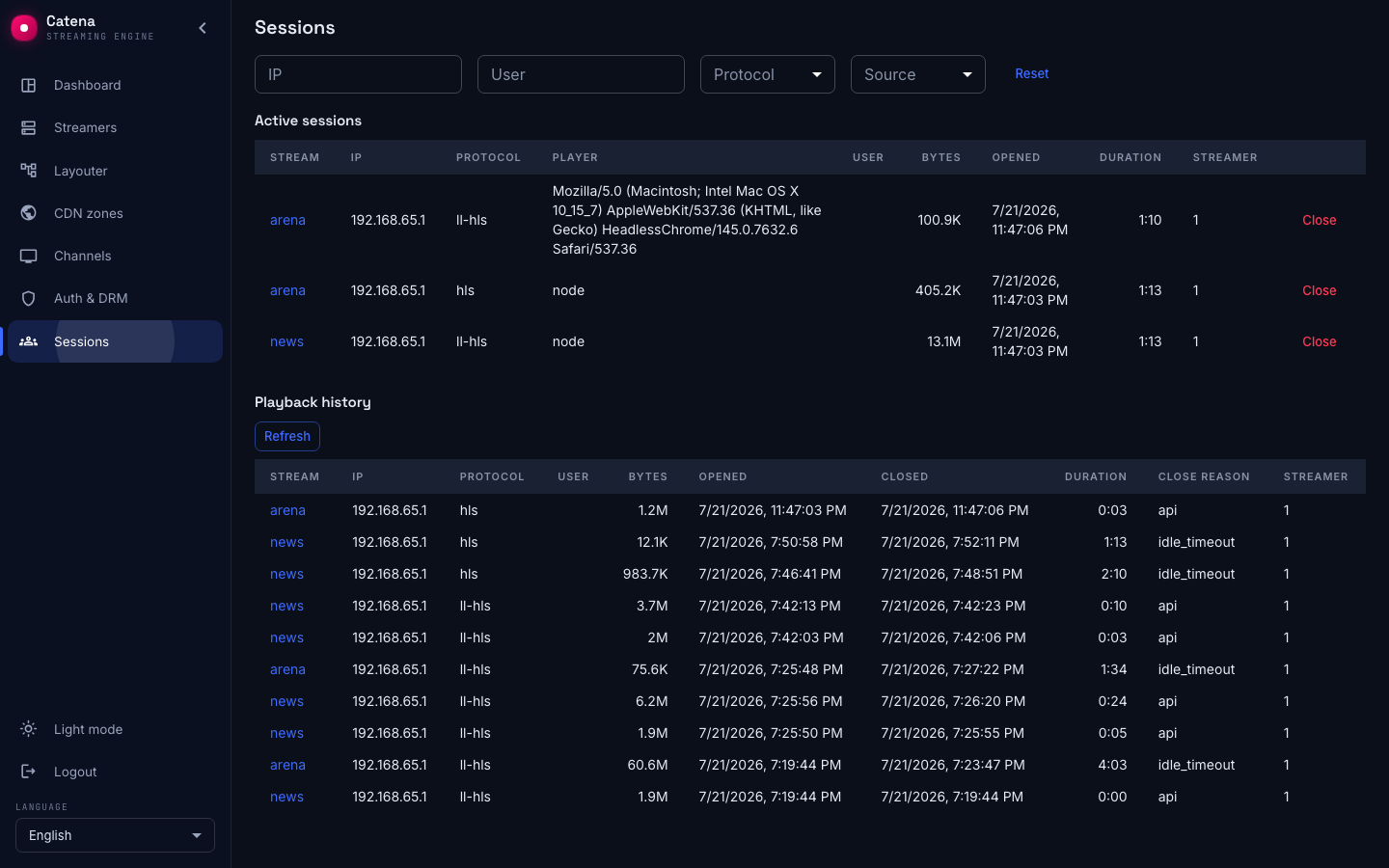1389x868 pixels.
Task: Click the User filter input field
Action: click(581, 74)
